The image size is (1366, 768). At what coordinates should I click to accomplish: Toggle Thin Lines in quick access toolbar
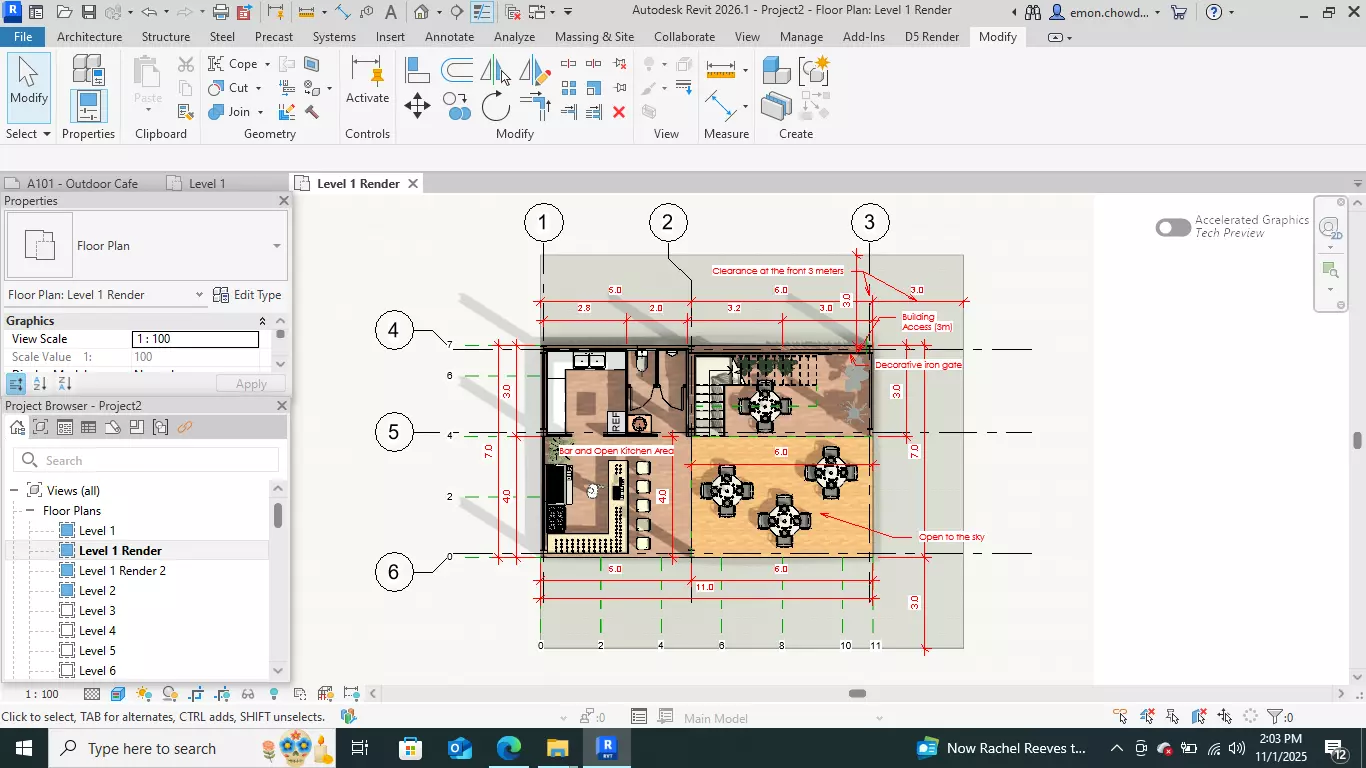pos(482,12)
